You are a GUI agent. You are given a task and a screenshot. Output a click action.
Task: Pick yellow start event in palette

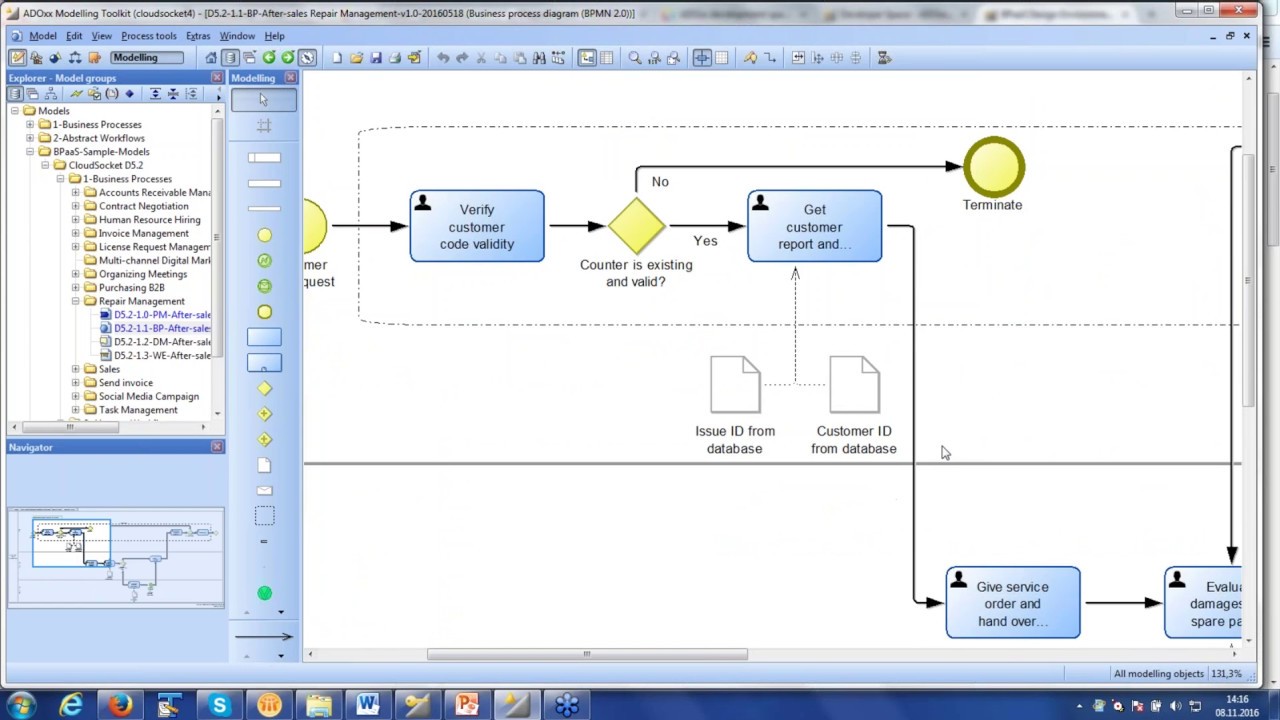[264, 235]
